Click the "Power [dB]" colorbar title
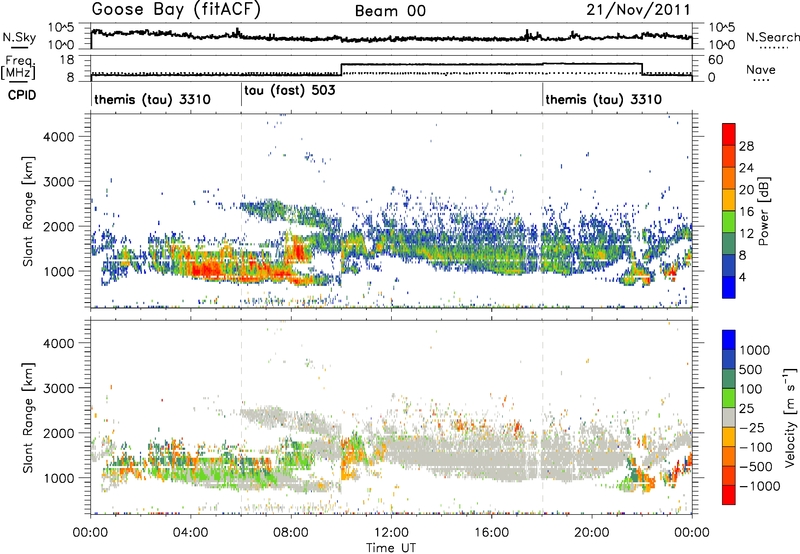Viewport: 800px width, 554px height. [x=763, y=211]
